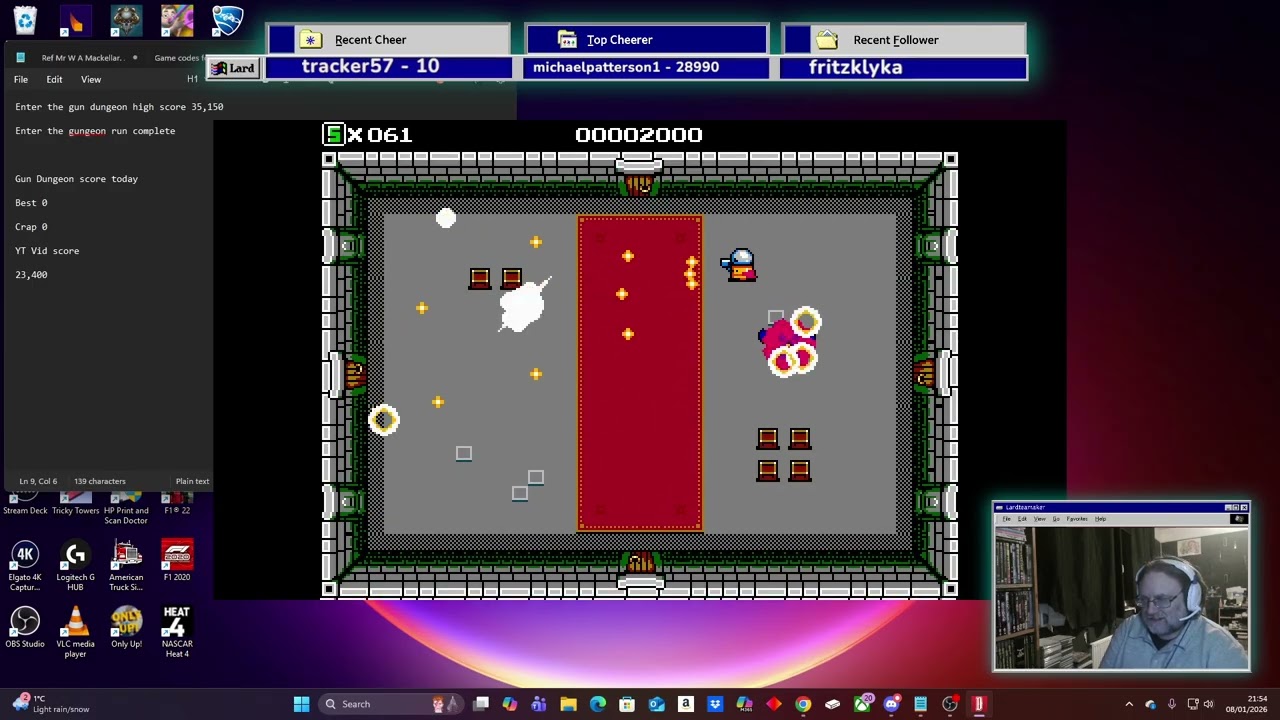Click the value 23,400 in Notepad

(x=31, y=275)
